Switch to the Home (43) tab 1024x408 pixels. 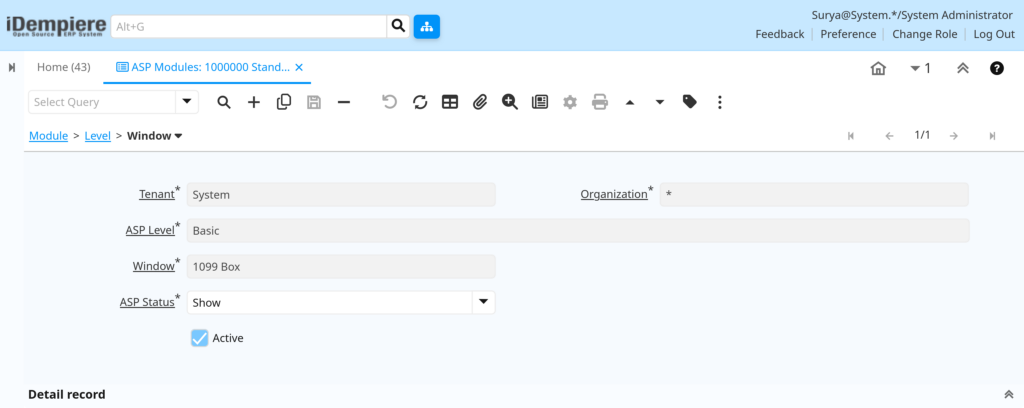(x=63, y=67)
